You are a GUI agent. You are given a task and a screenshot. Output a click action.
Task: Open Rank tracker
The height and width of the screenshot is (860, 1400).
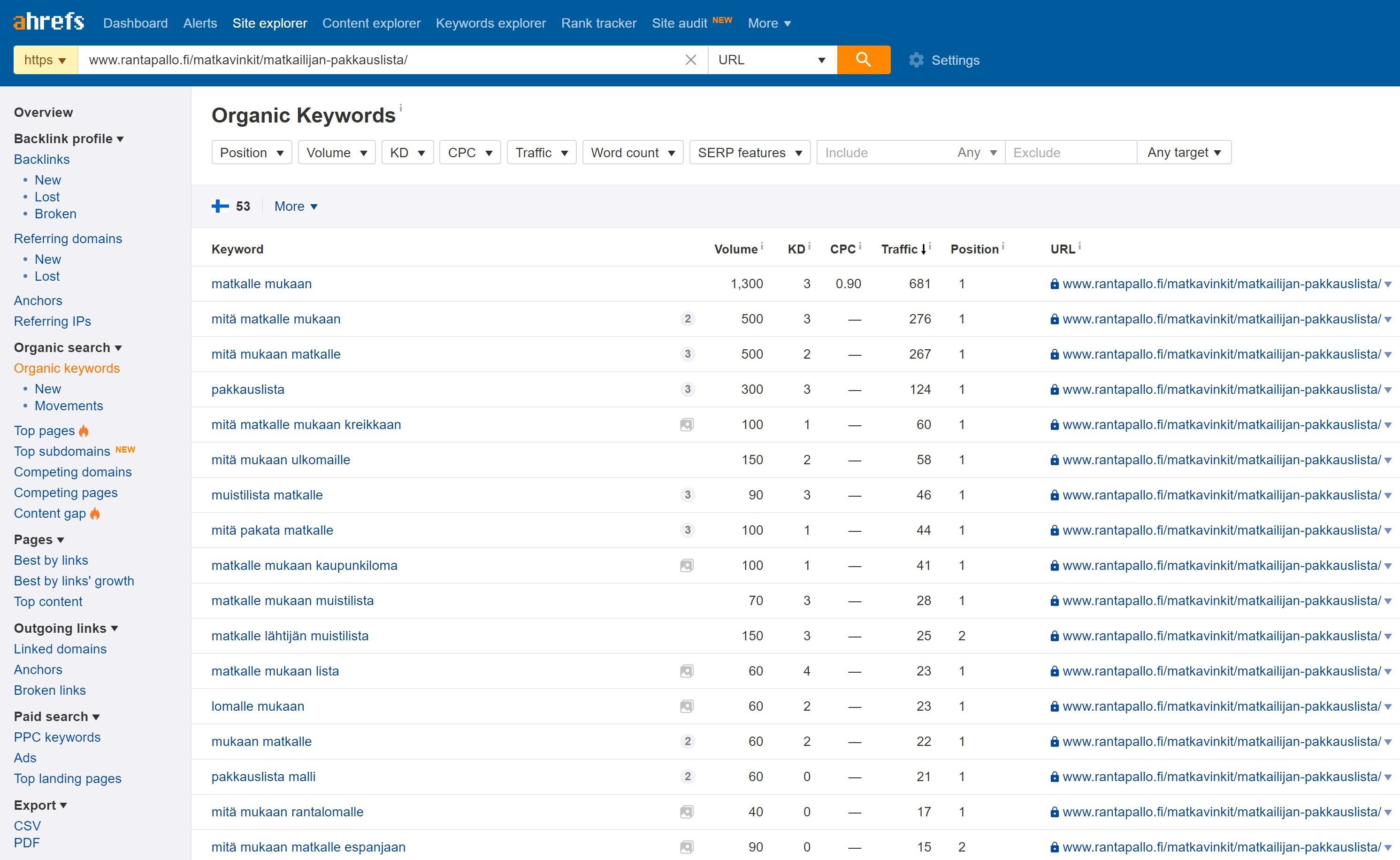tap(599, 23)
